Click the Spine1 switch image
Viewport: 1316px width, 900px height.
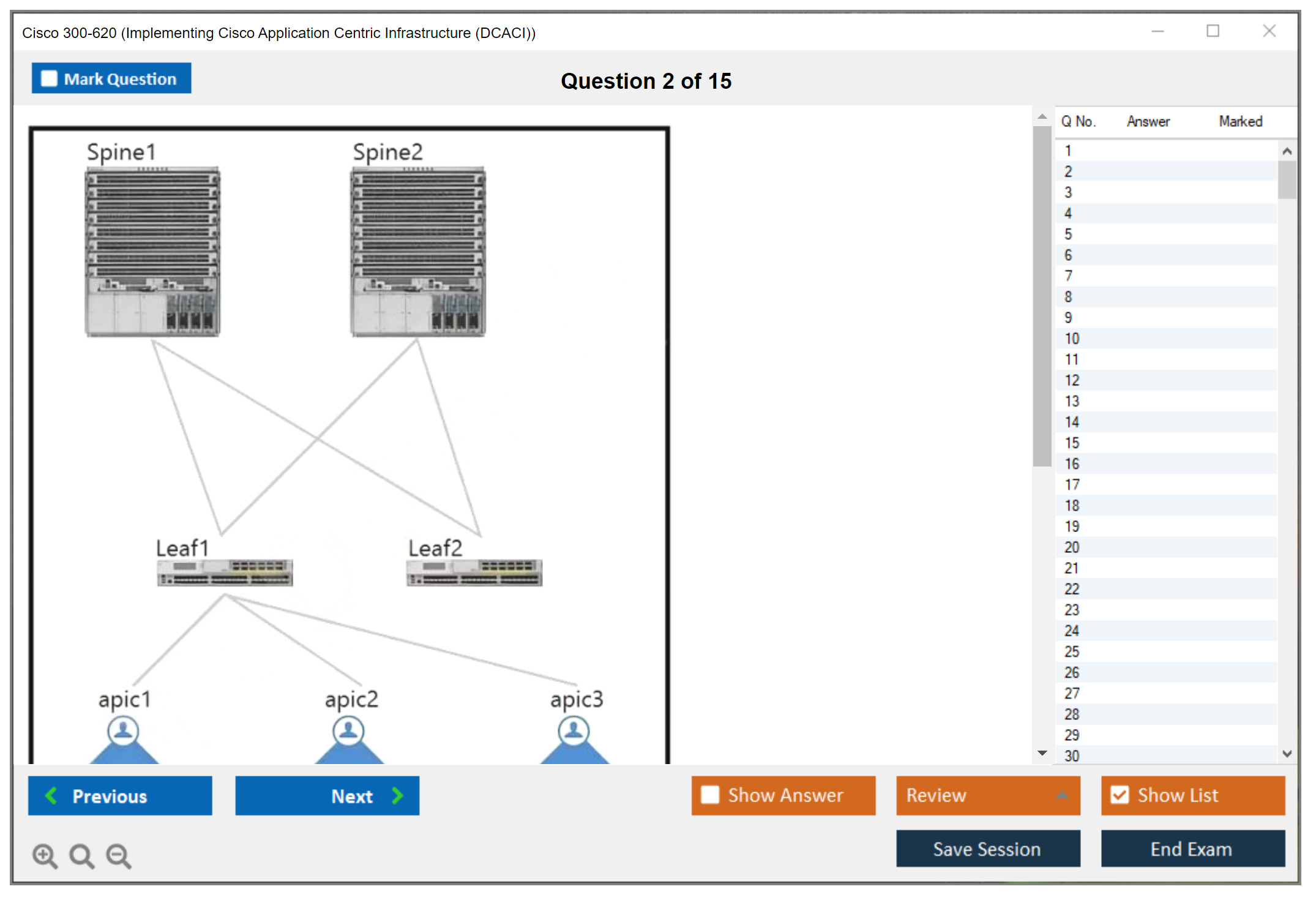click(x=152, y=252)
